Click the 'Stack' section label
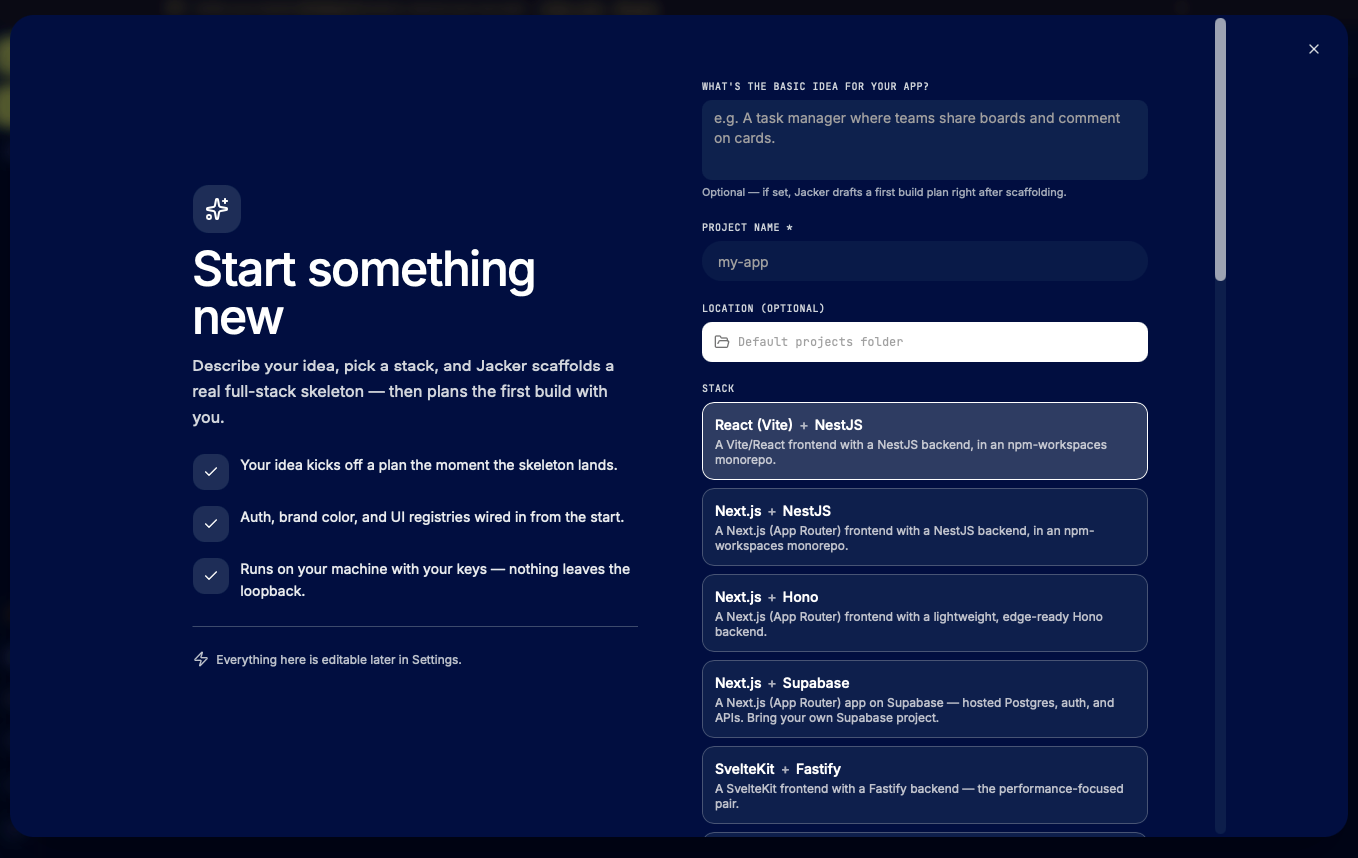This screenshot has width=1358, height=858. point(718,389)
